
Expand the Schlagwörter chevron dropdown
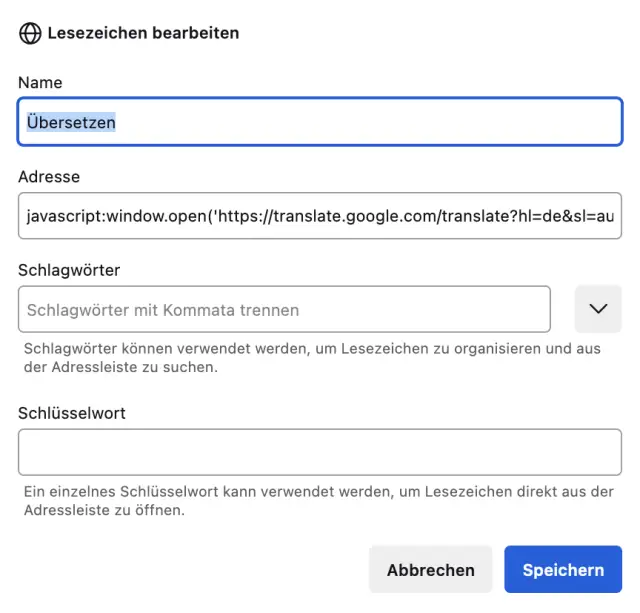point(598,309)
